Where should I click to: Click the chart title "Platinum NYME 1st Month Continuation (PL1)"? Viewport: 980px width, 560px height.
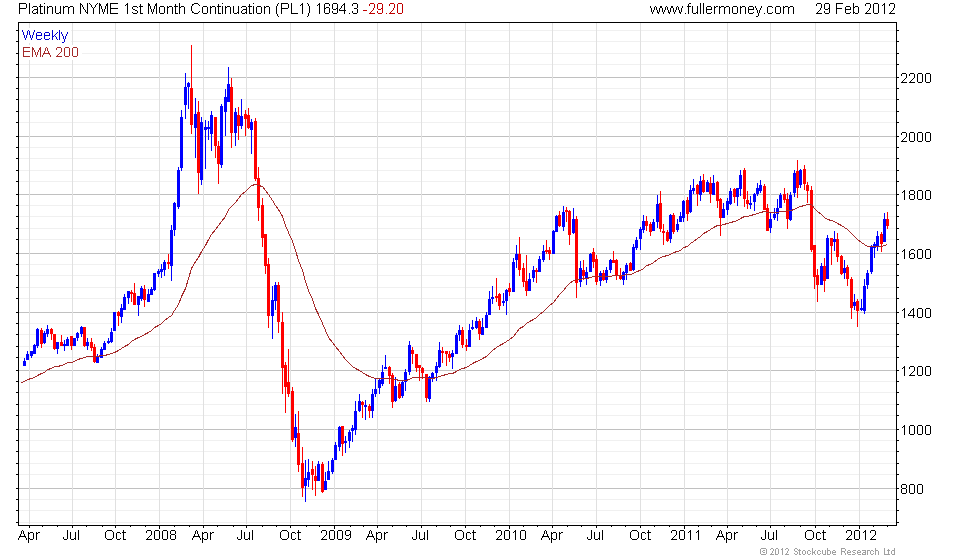pyautogui.click(x=164, y=9)
